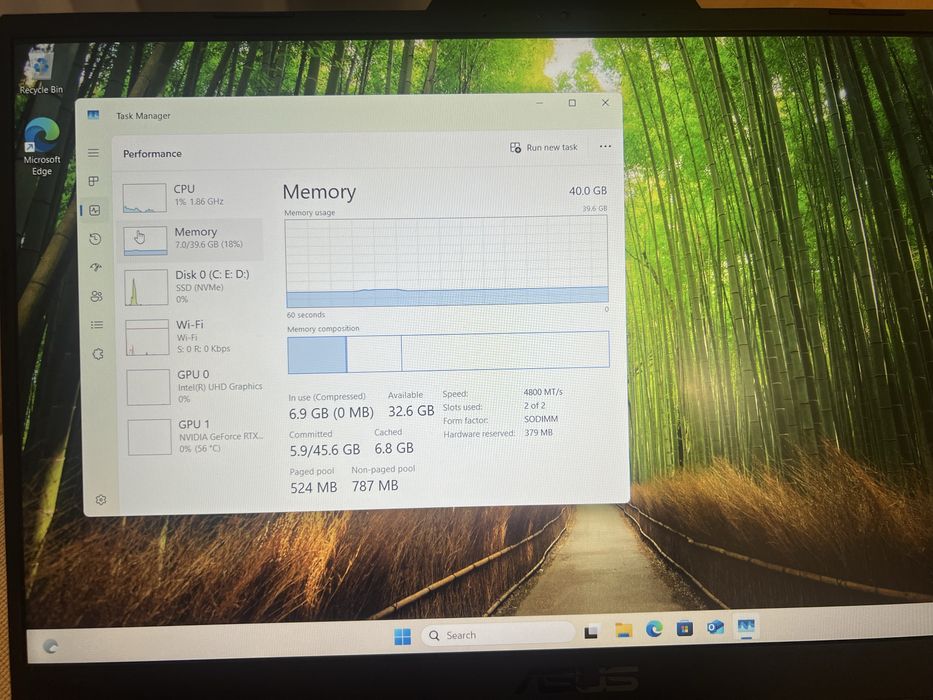Click the 6.8 GB cached value
Screen dimensions: 933x700
coord(394,448)
